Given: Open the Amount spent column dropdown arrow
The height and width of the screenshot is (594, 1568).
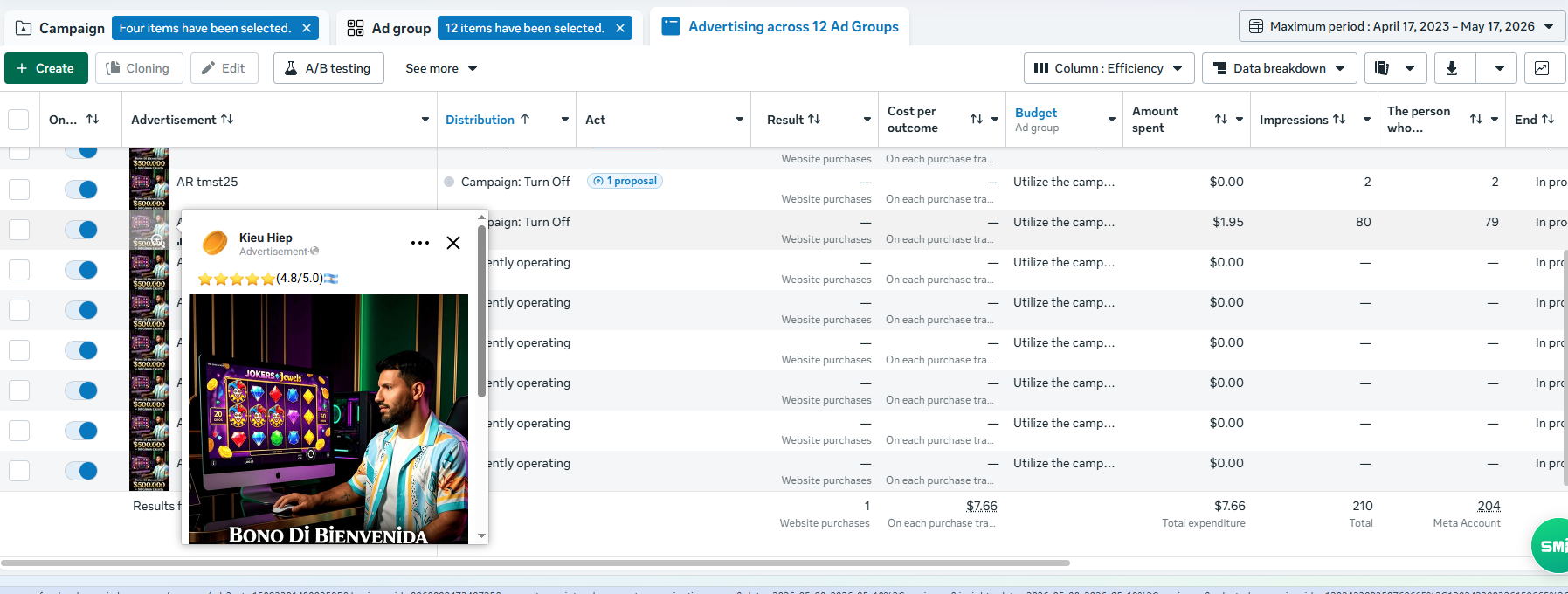Looking at the screenshot, I should [1240, 120].
